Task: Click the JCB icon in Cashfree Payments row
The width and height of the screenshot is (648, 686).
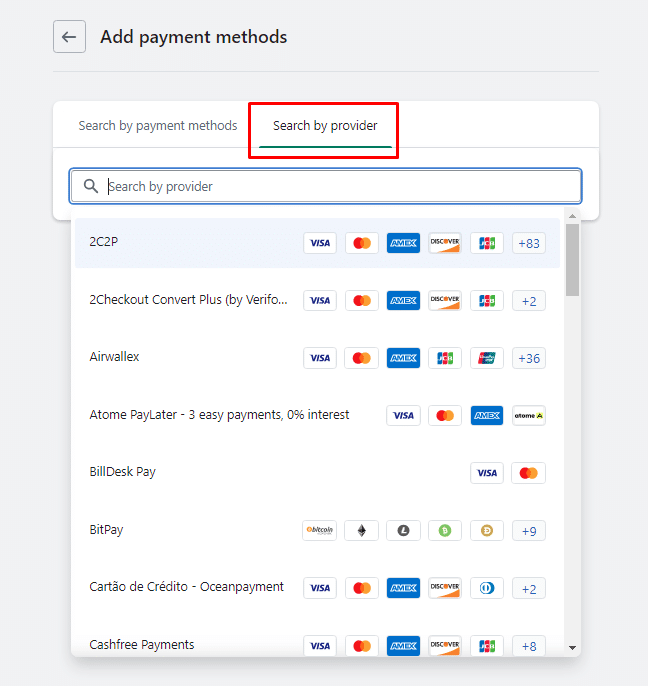Action: point(487,646)
